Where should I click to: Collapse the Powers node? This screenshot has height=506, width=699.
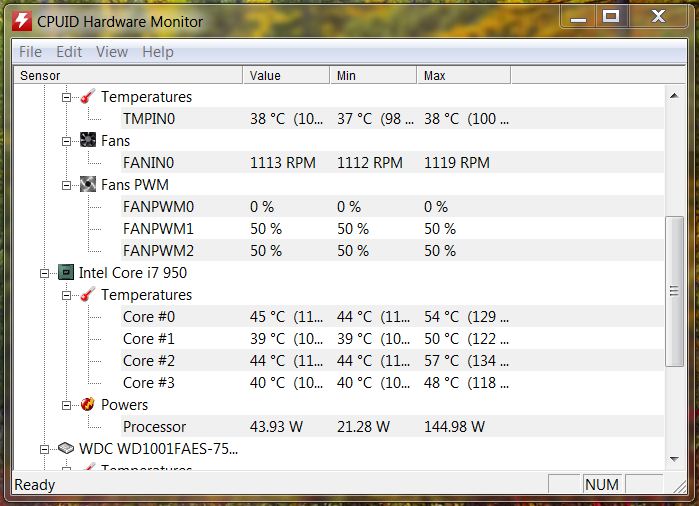pos(66,405)
